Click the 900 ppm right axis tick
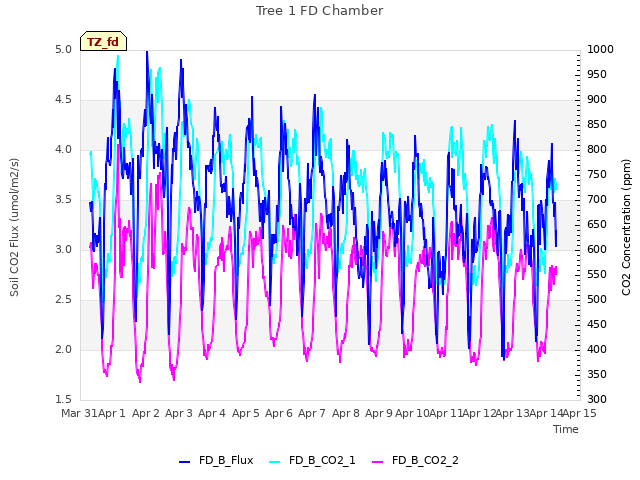640x480 pixels. pos(597,100)
